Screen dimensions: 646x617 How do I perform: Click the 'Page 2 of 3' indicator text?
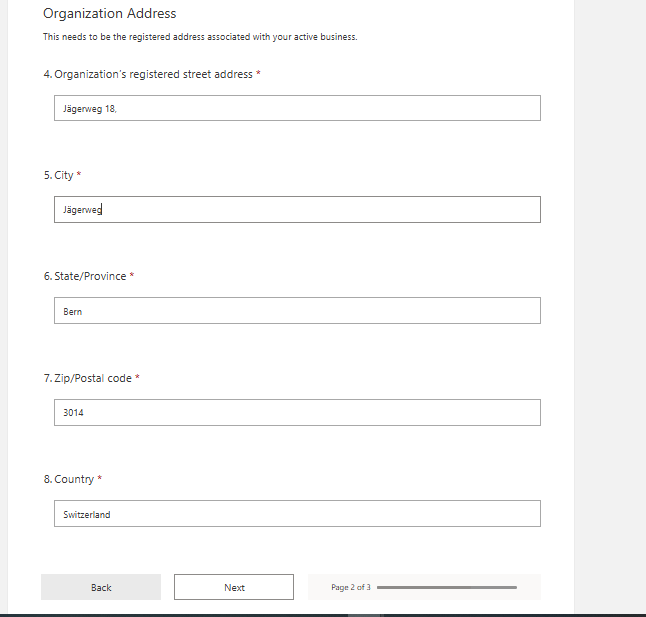coord(350,587)
